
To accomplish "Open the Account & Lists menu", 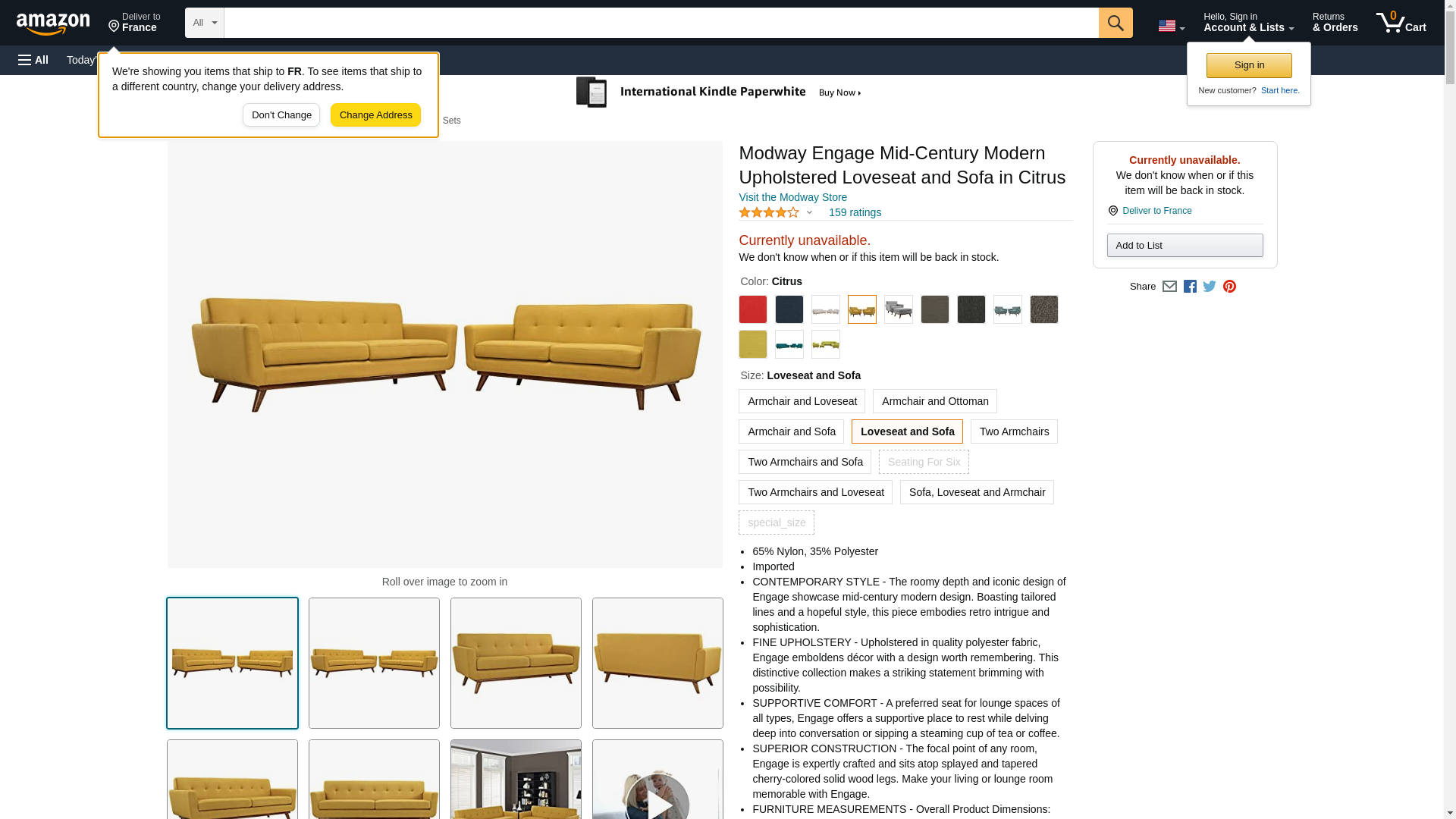I will (1248, 23).
